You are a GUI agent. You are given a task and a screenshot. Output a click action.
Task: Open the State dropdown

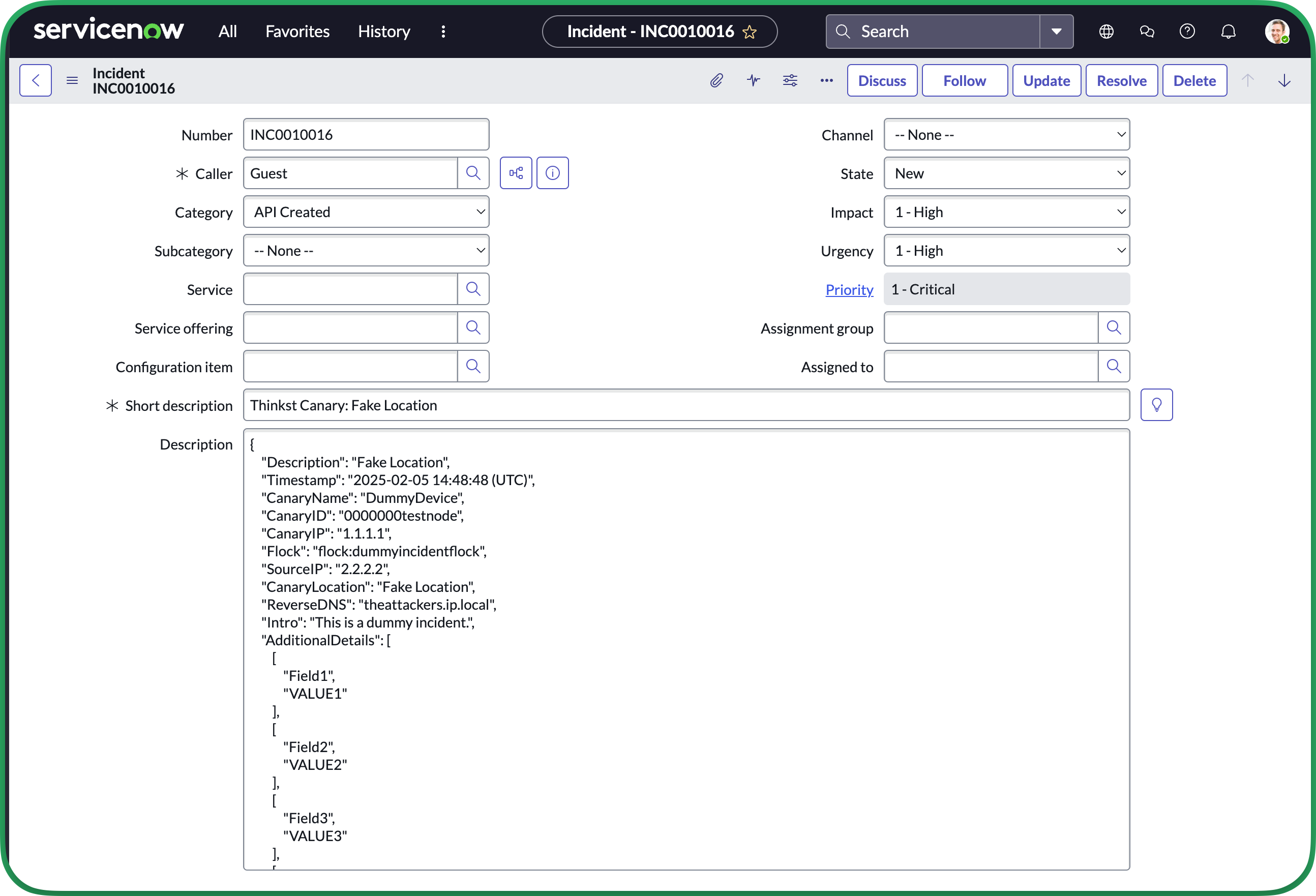1007,173
